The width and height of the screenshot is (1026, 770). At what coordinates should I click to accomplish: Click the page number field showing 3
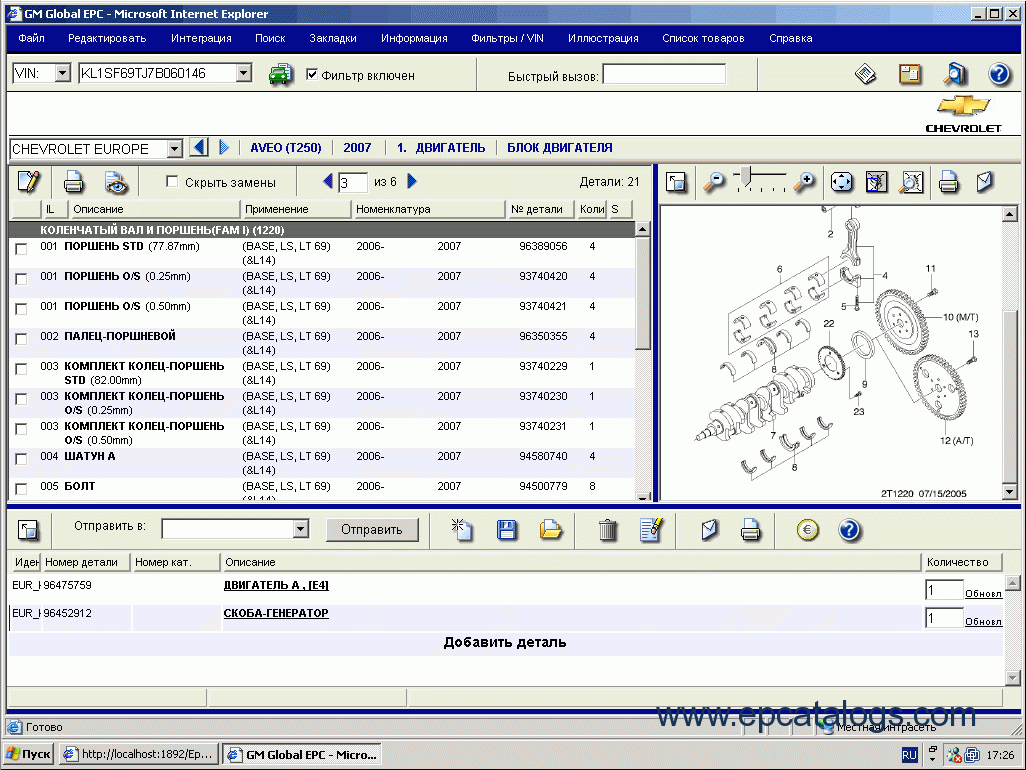click(352, 183)
